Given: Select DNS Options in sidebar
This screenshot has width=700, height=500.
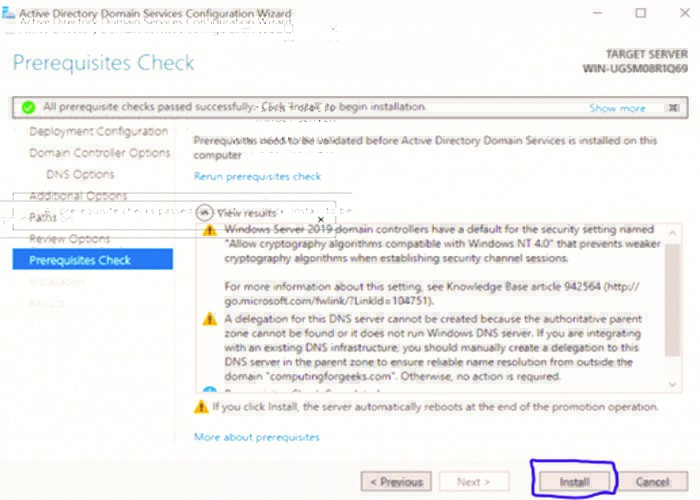Looking at the screenshot, I should click(x=80, y=174).
